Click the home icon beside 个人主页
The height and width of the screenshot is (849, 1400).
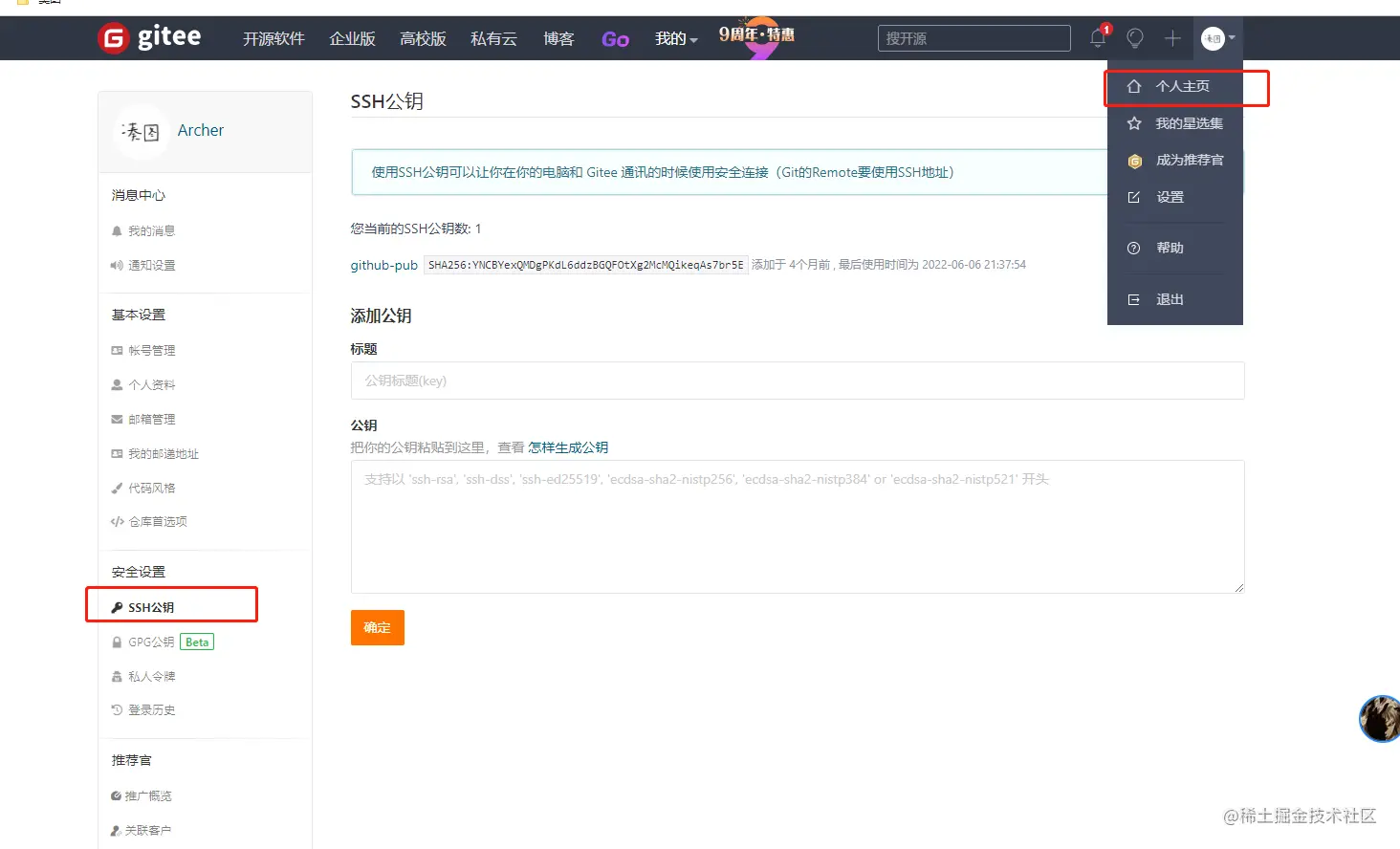pos(1134,86)
